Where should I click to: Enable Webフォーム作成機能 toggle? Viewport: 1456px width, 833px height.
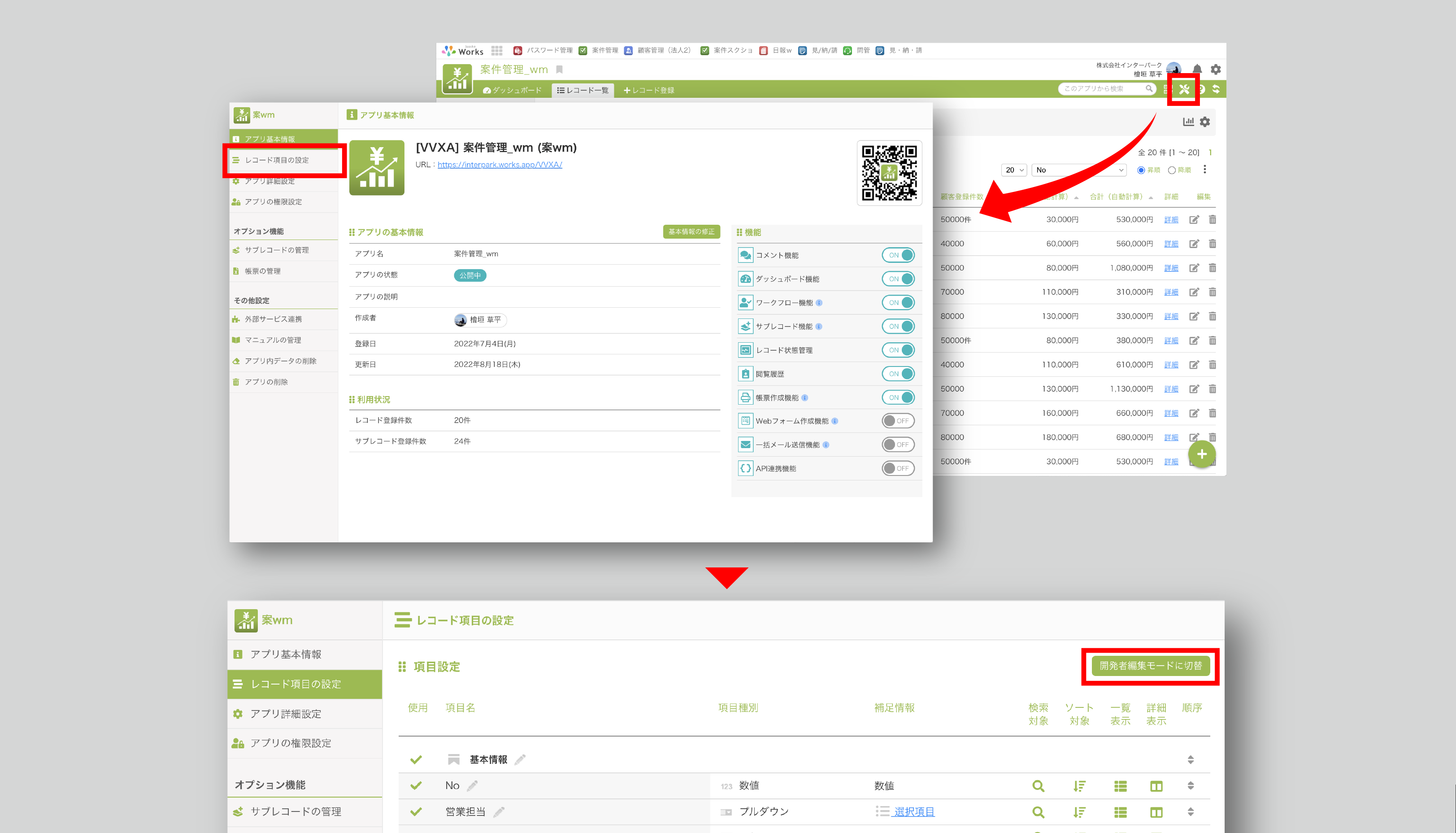[898, 421]
